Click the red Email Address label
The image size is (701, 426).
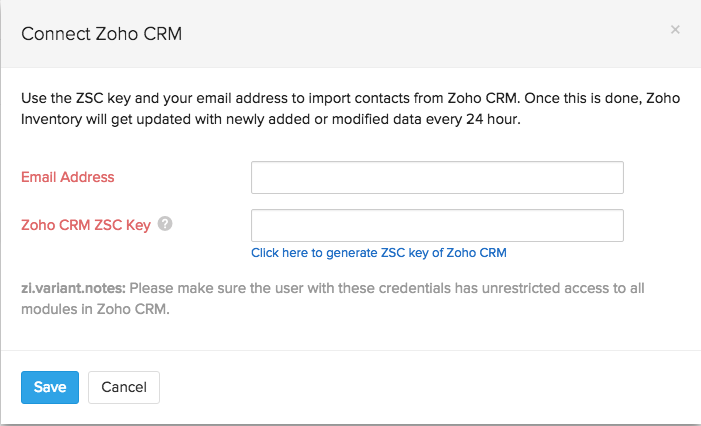68,177
